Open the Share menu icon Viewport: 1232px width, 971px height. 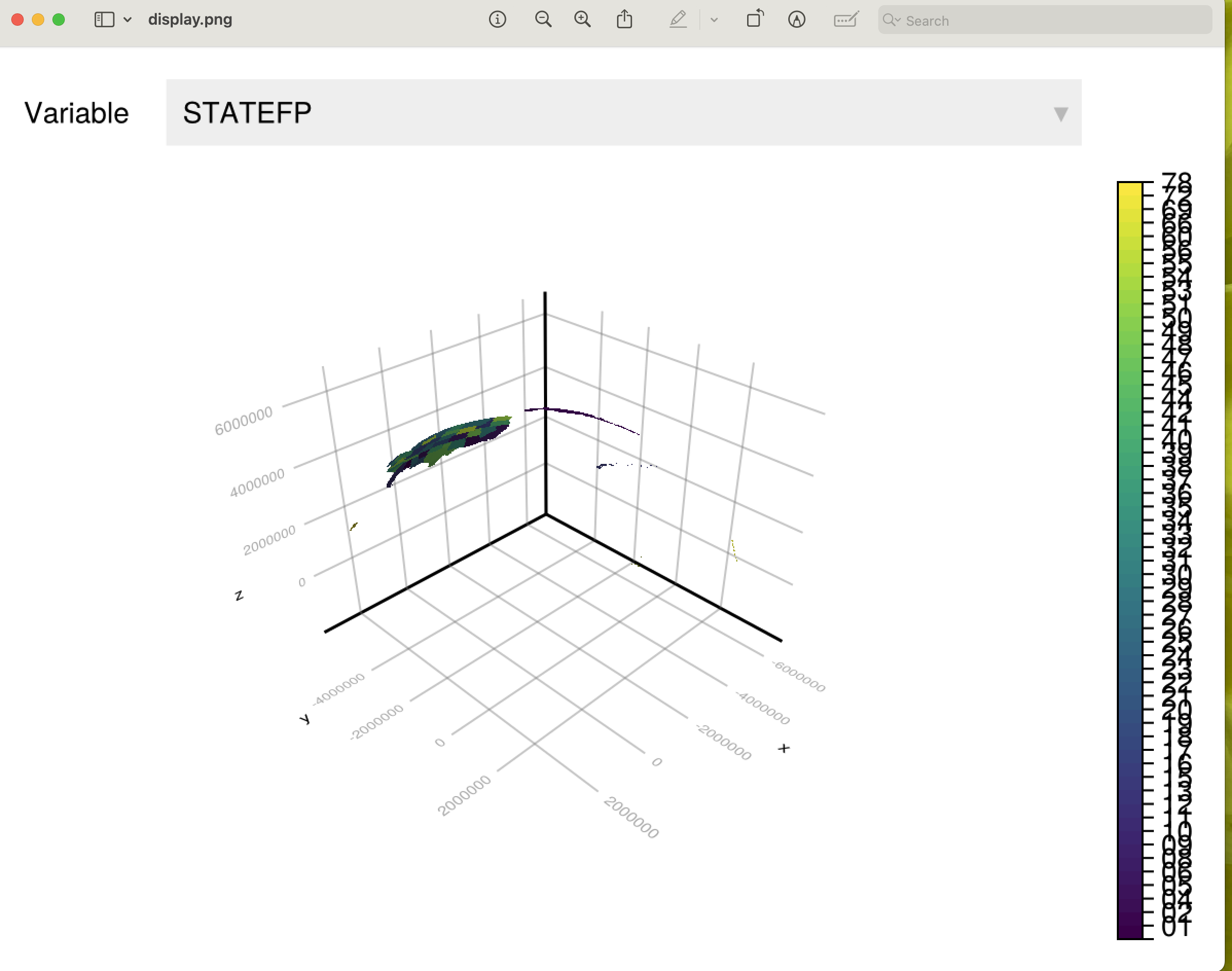(x=624, y=20)
